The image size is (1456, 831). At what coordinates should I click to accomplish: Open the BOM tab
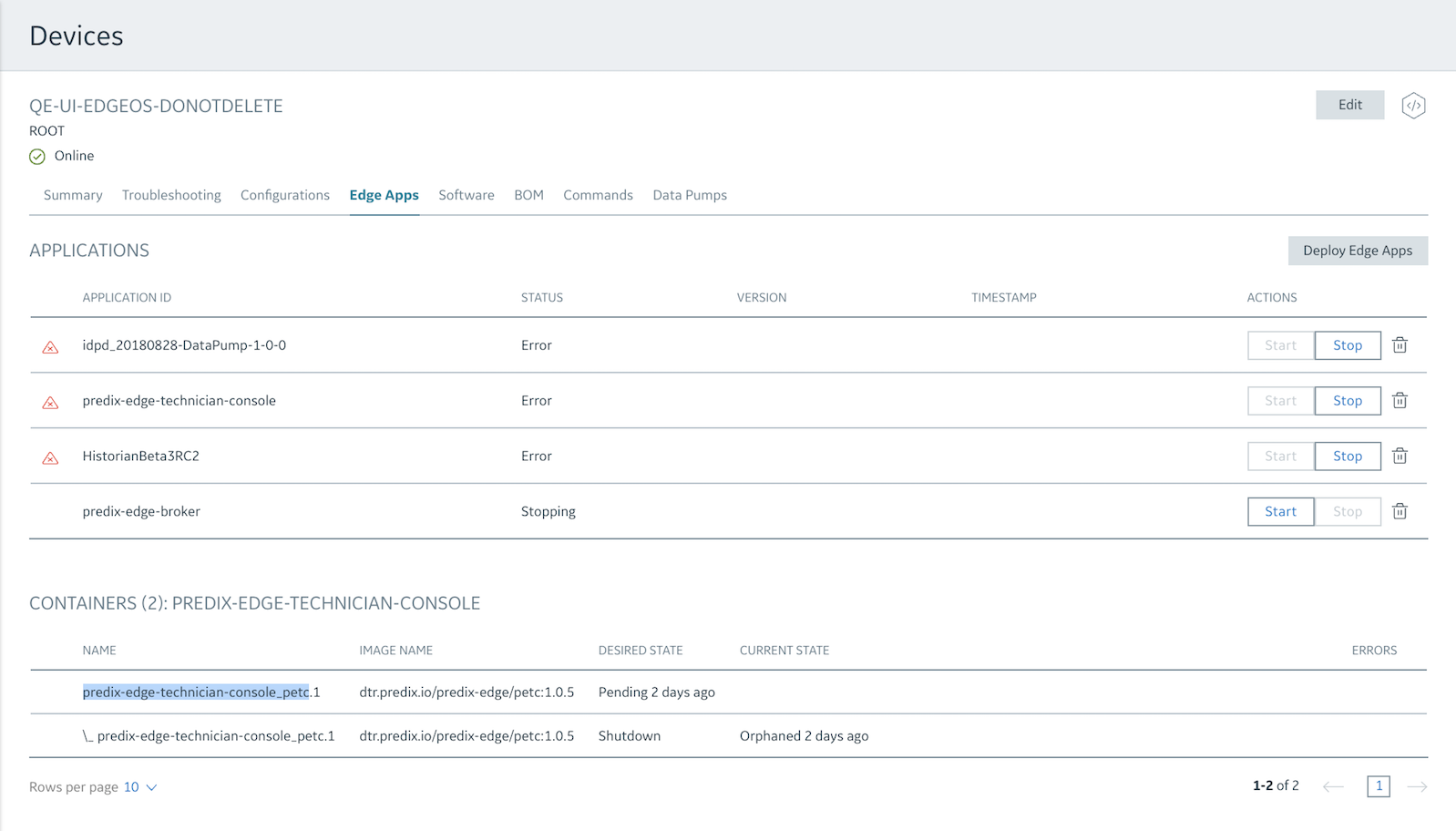click(528, 195)
